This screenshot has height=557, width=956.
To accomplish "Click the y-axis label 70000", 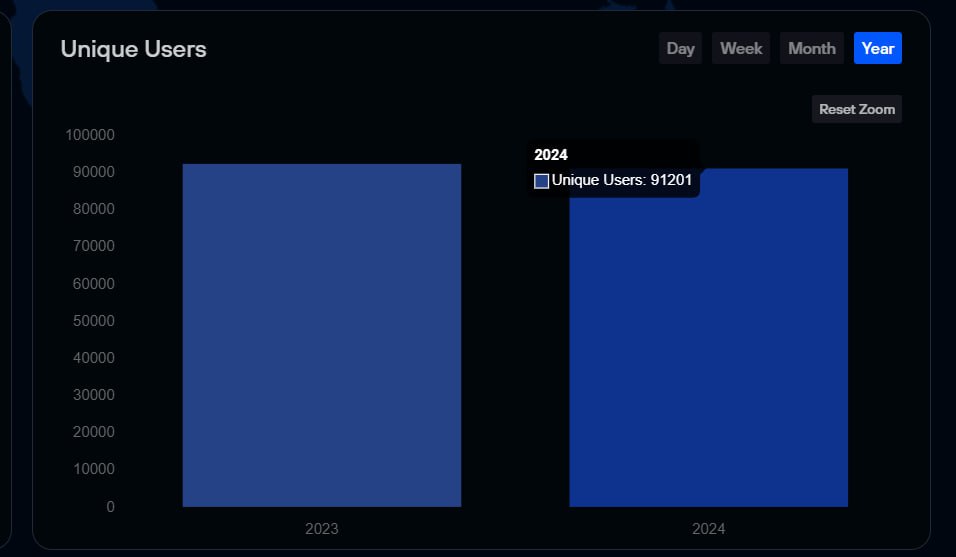I will pyautogui.click(x=93, y=246).
